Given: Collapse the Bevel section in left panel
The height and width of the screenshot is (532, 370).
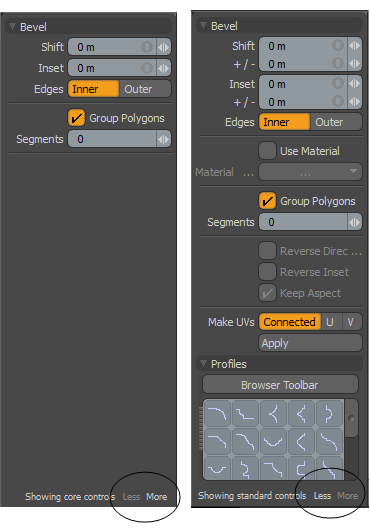Looking at the screenshot, I should tap(13, 26).
